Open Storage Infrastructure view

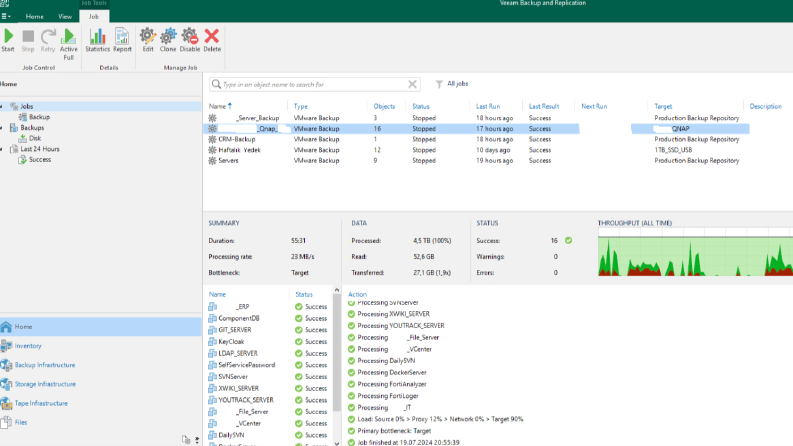101,384
